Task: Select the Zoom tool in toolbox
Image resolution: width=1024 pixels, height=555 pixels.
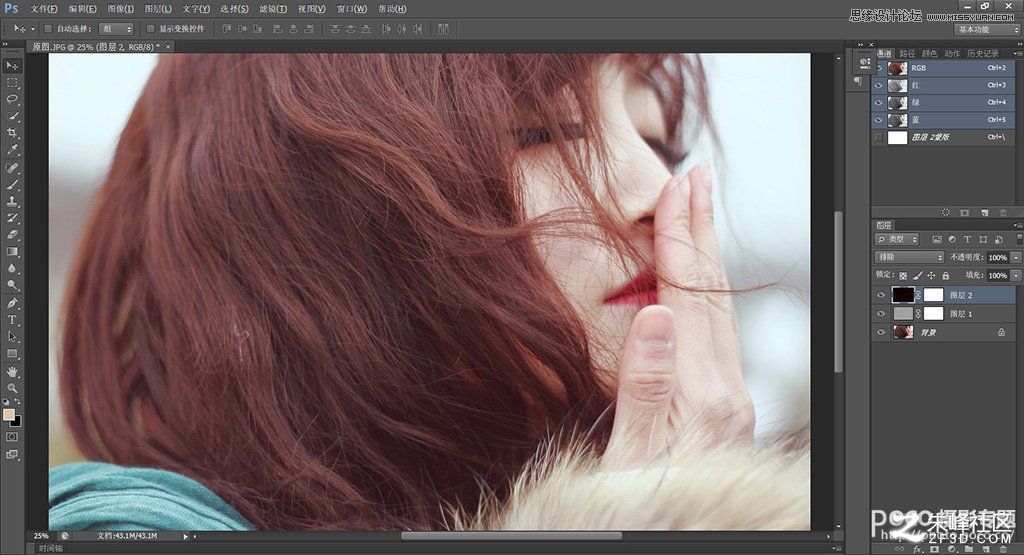Action: (x=12, y=388)
